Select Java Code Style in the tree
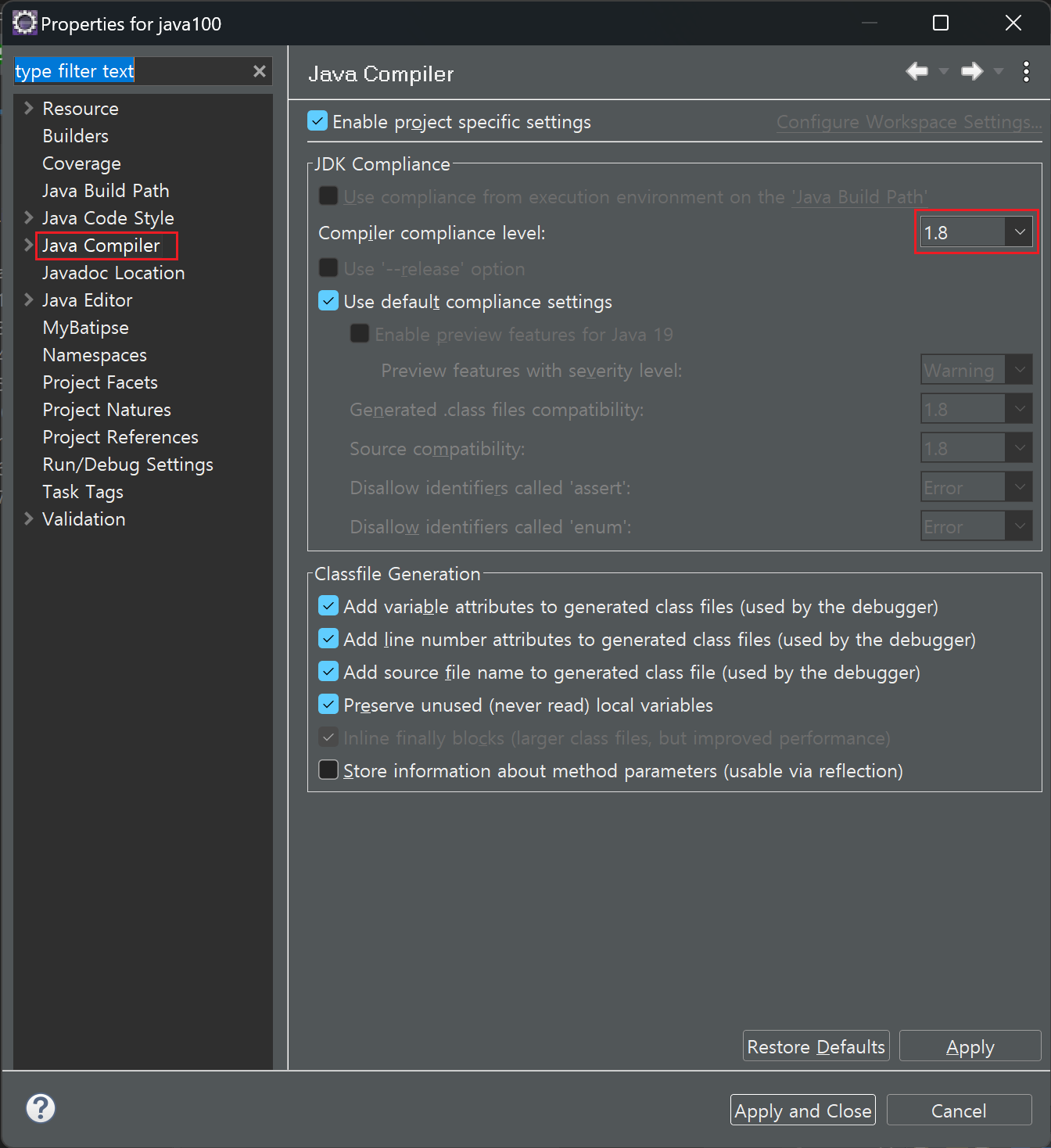This screenshot has width=1051, height=1148. pyautogui.click(x=108, y=218)
